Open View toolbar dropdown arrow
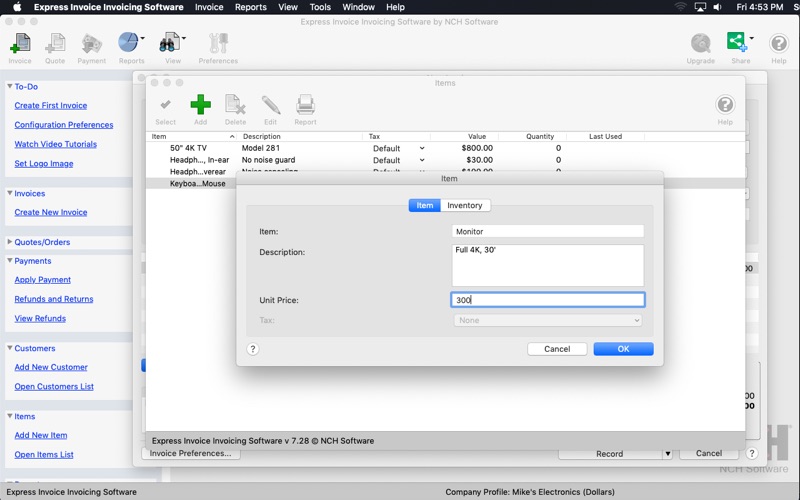This screenshot has width=800, height=500. [184, 38]
